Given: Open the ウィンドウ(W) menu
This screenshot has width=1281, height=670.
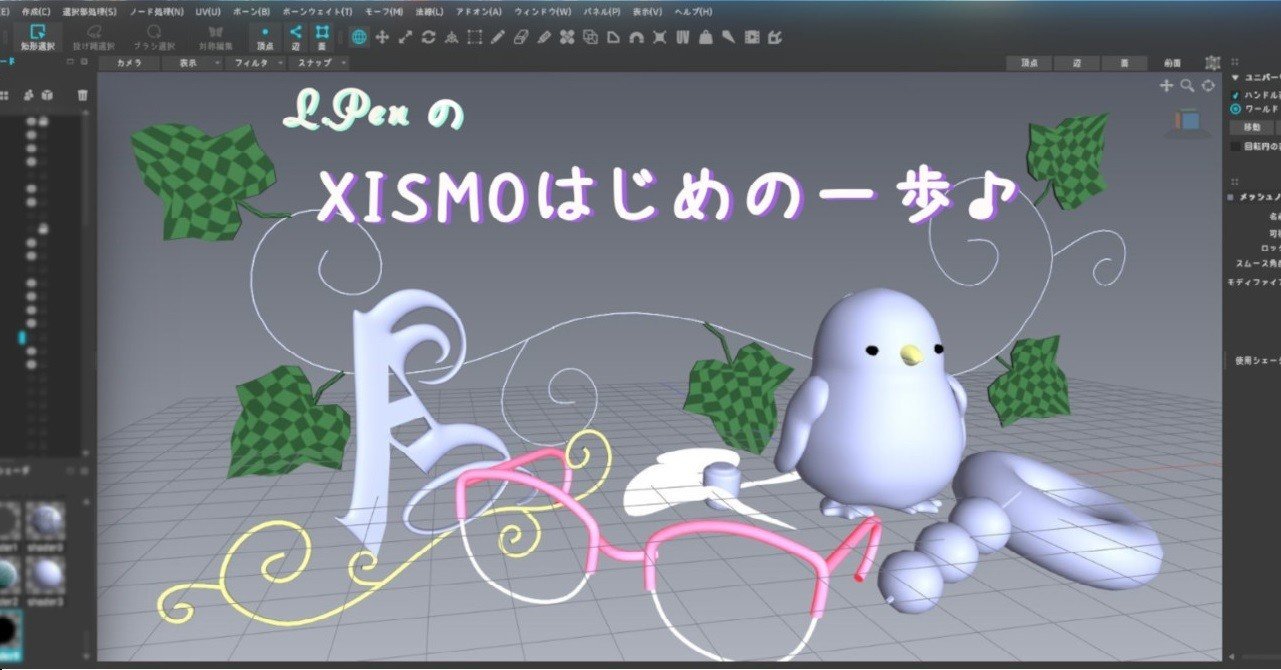Looking at the screenshot, I should (542, 11).
